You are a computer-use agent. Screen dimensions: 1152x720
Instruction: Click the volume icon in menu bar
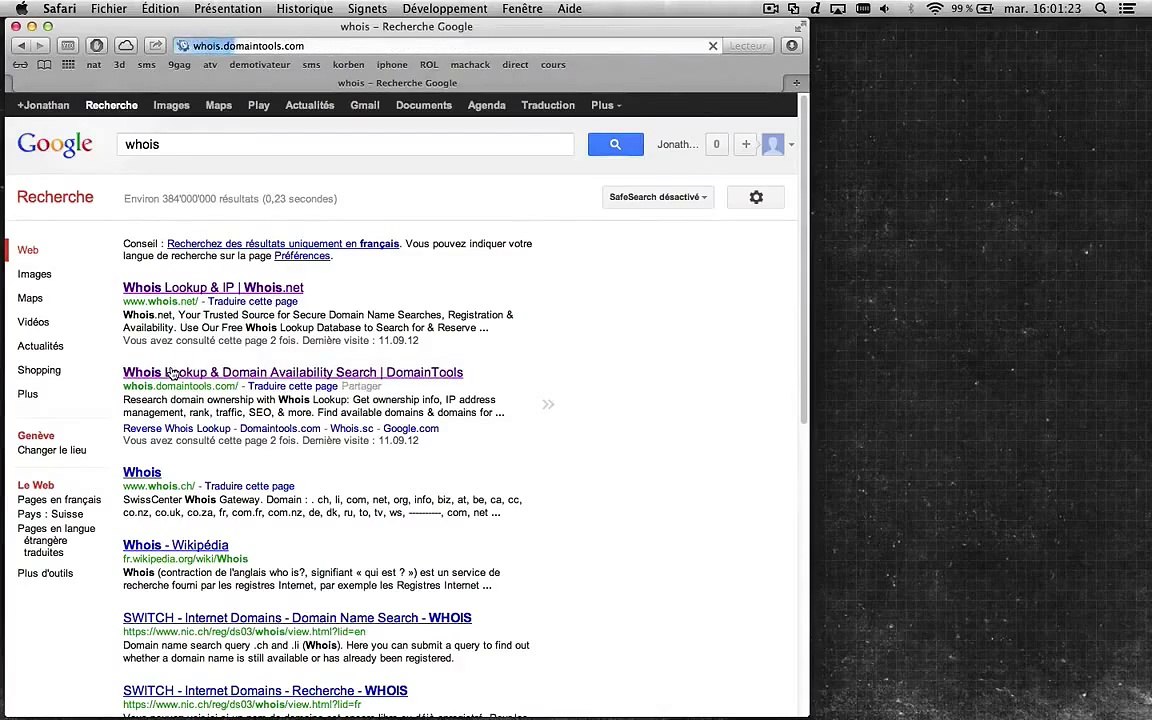point(885,9)
